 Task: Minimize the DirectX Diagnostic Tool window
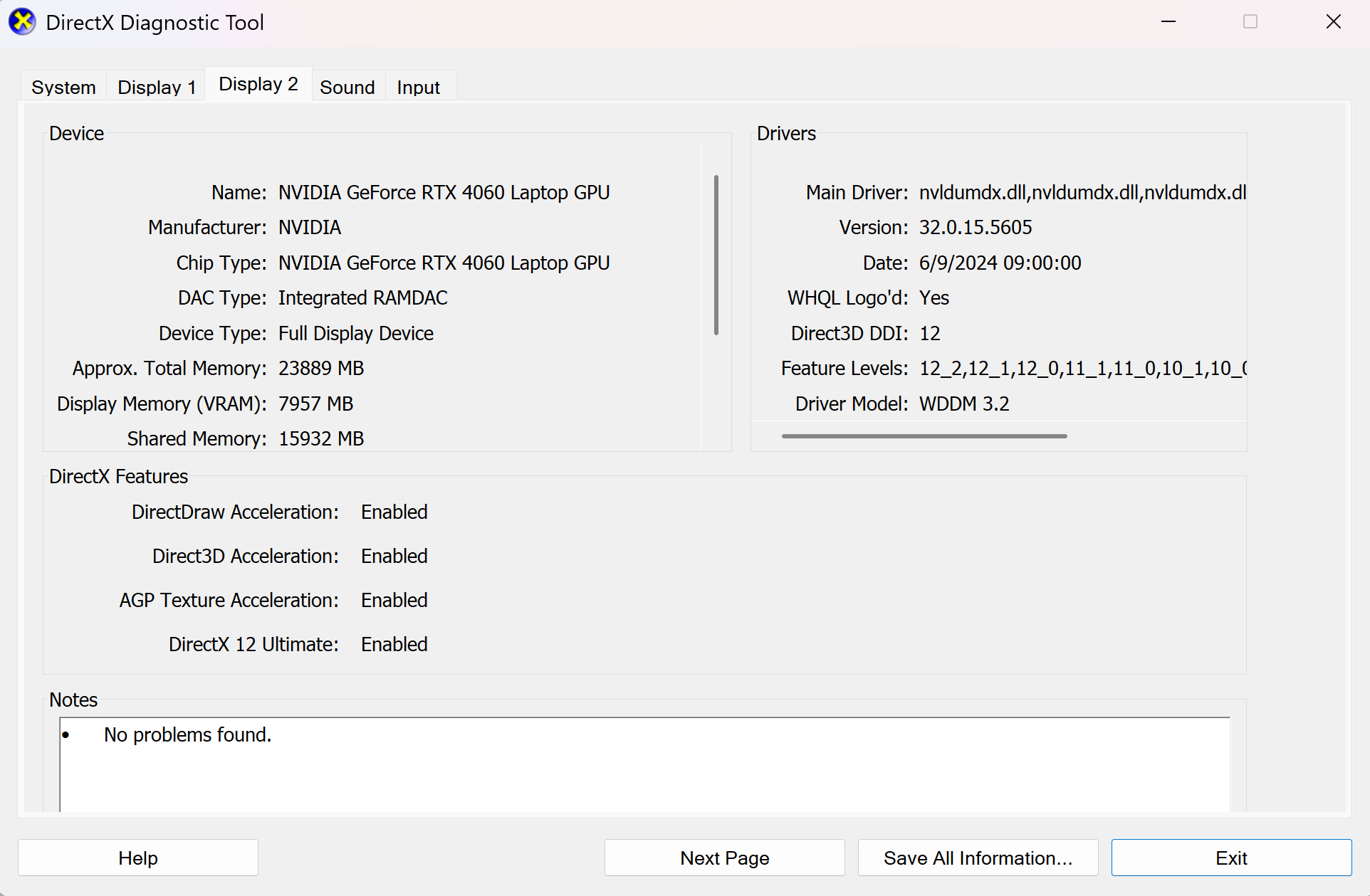(x=1168, y=22)
